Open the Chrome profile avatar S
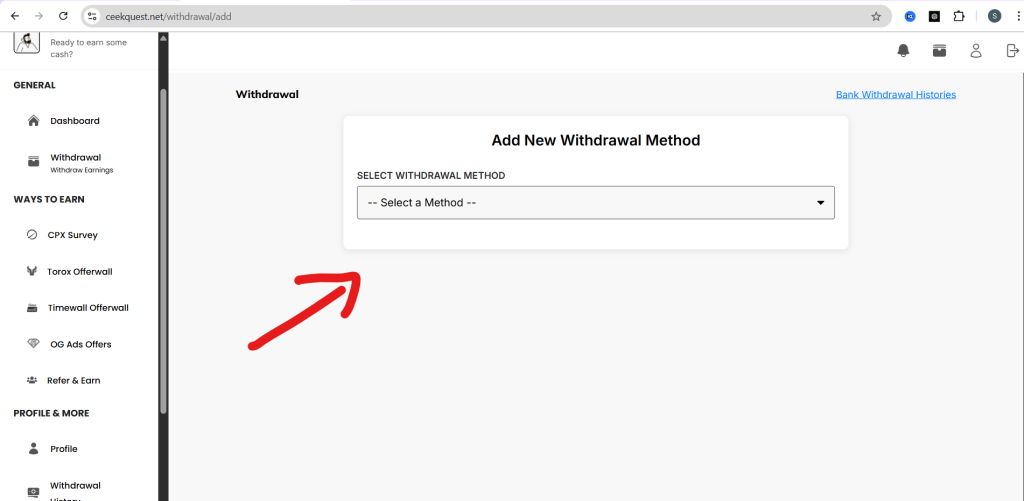Viewport: 1024px width, 501px height. coord(994,16)
